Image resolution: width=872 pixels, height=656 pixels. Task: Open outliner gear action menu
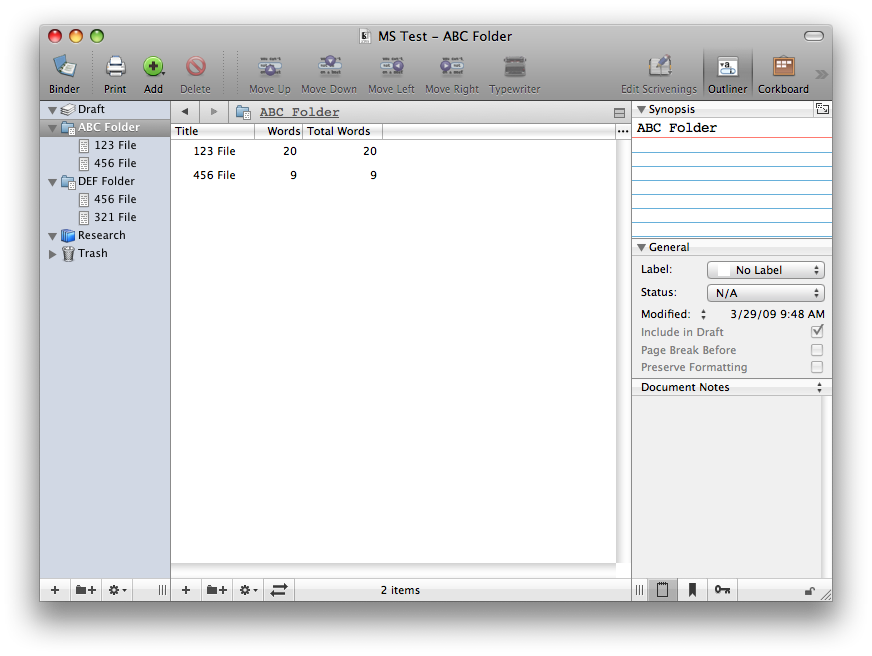click(x=248, y=590)
